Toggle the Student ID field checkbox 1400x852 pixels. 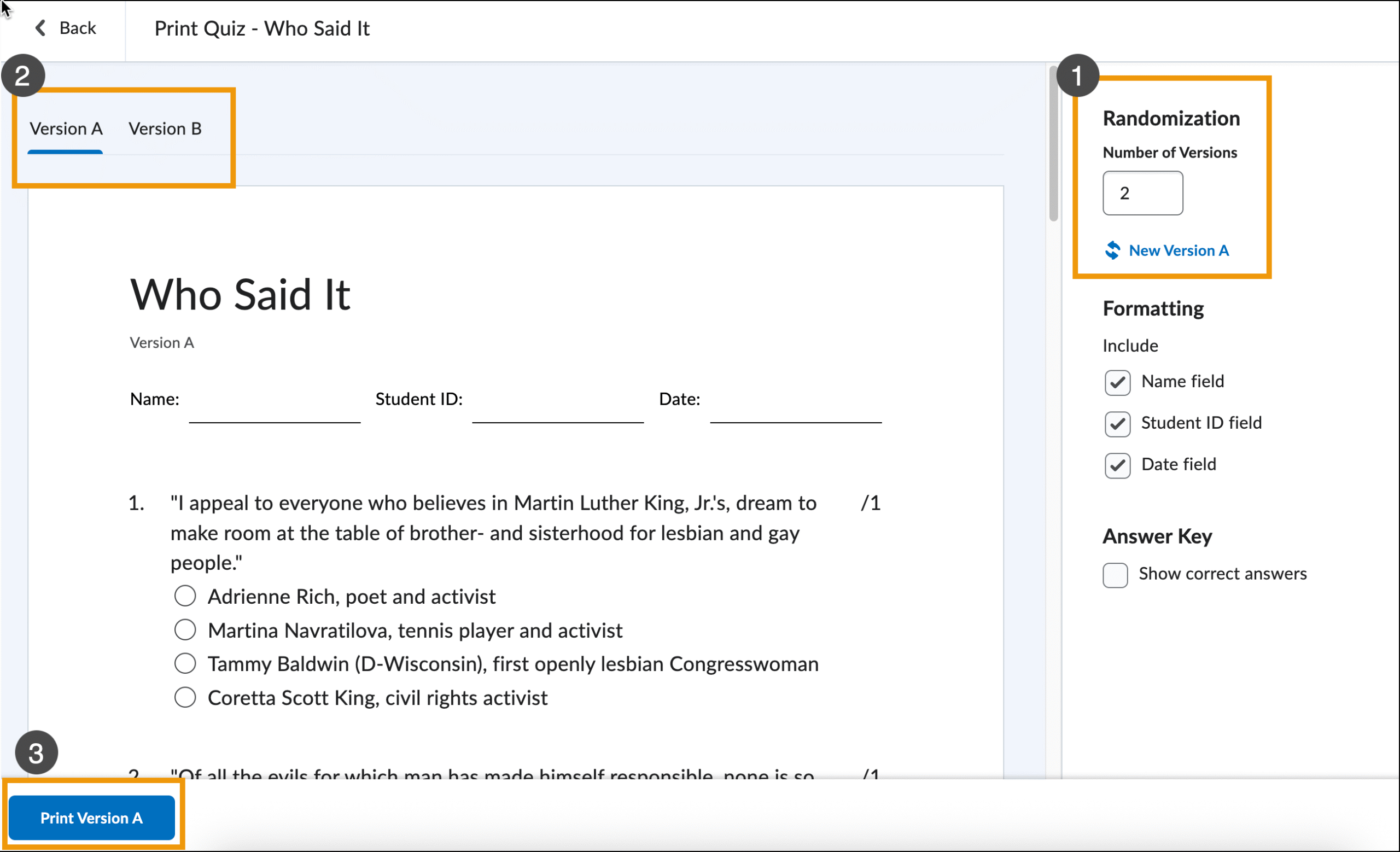[x=1117, y=424]
